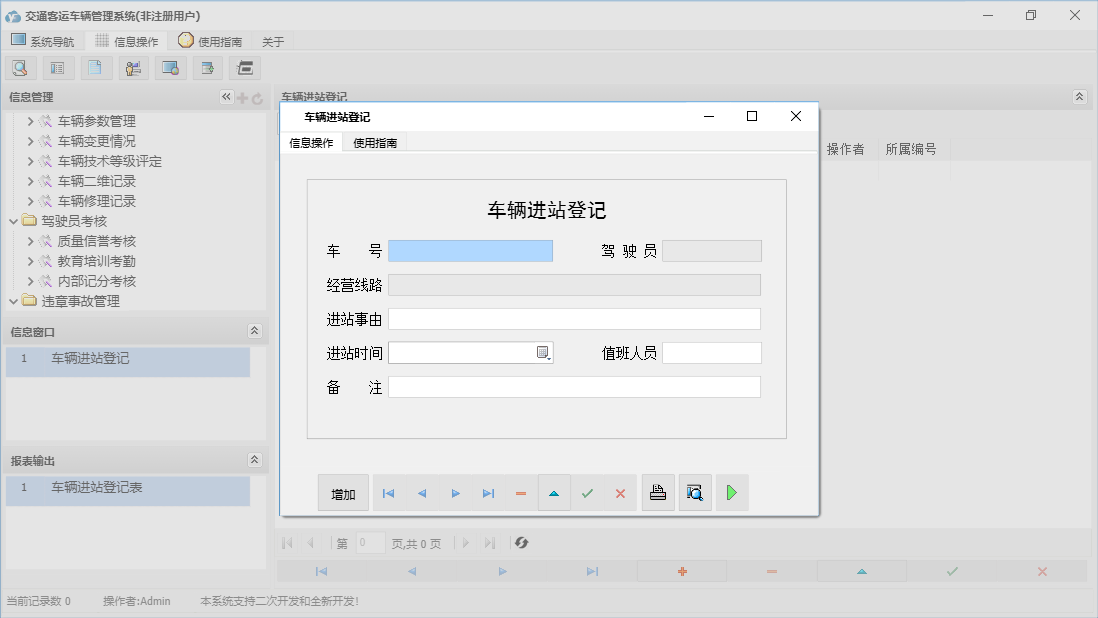Click the print icon in the dialog
Screen dimensions: 1098x618
658,492
